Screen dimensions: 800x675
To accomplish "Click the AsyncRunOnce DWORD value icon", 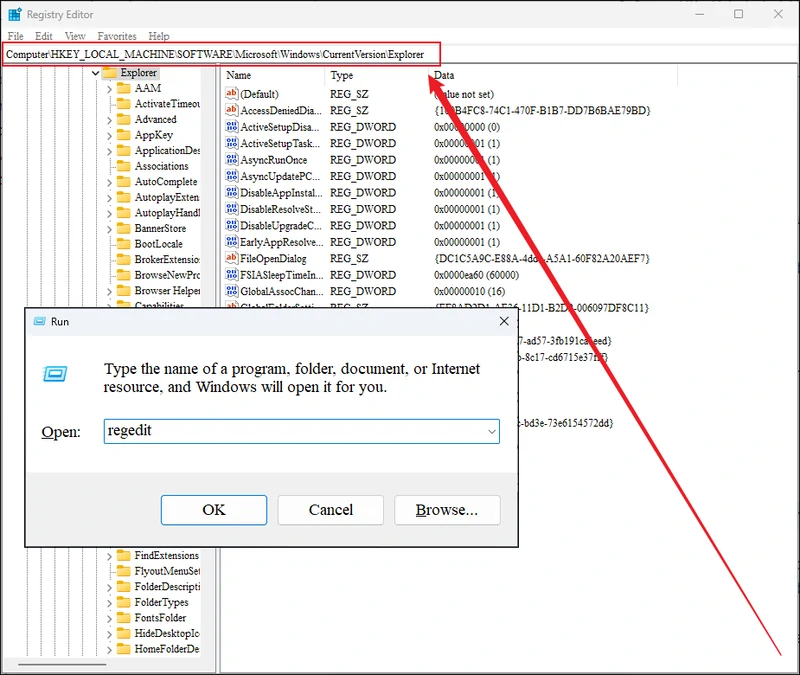I will (x=232, y=159).
